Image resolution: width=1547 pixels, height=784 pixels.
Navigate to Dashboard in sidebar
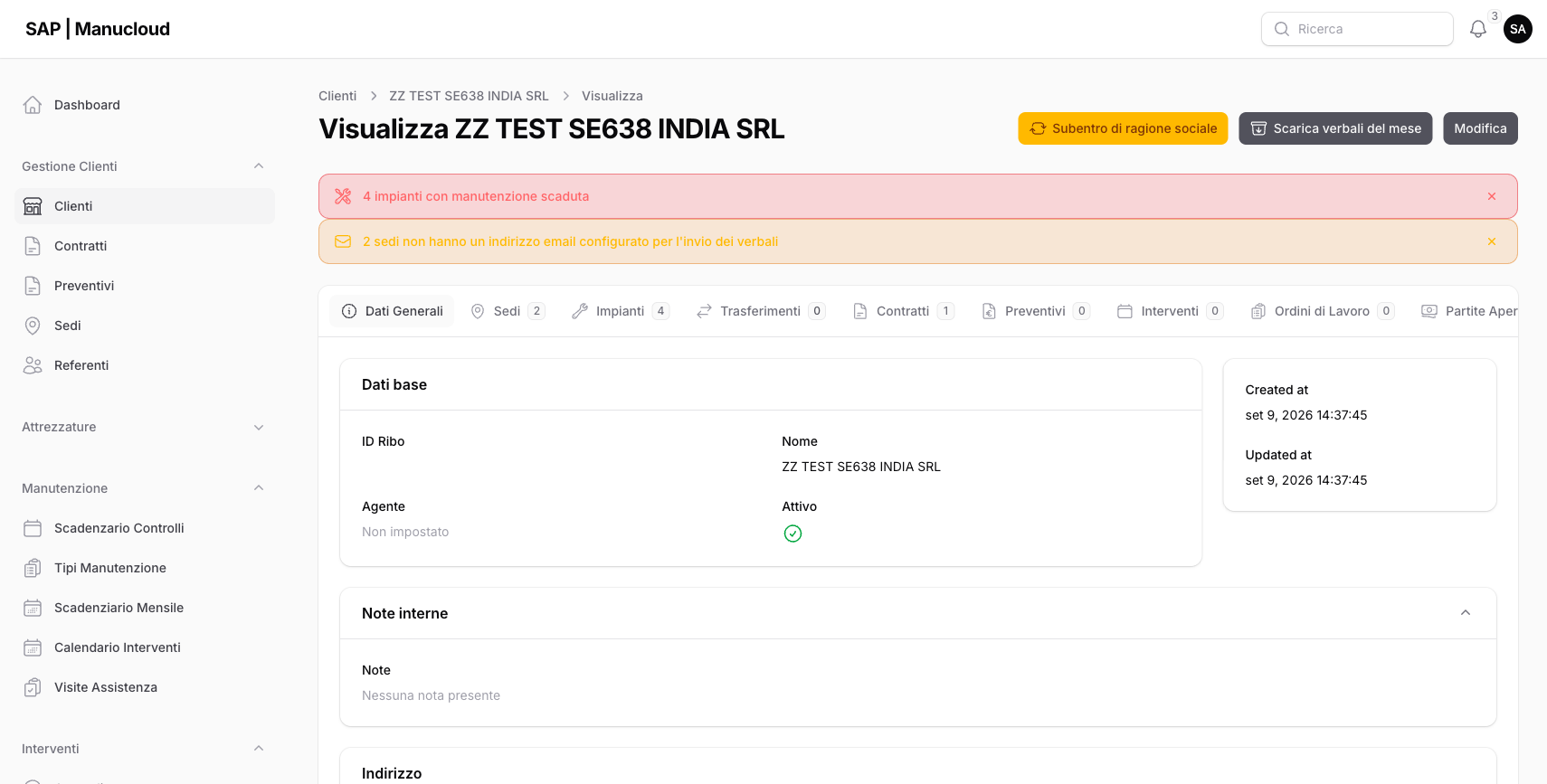pyautogui.click(x=145, y=105)
